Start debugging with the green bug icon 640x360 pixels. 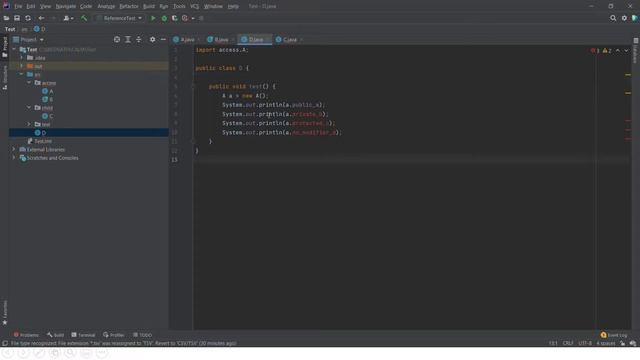point(164,18)
